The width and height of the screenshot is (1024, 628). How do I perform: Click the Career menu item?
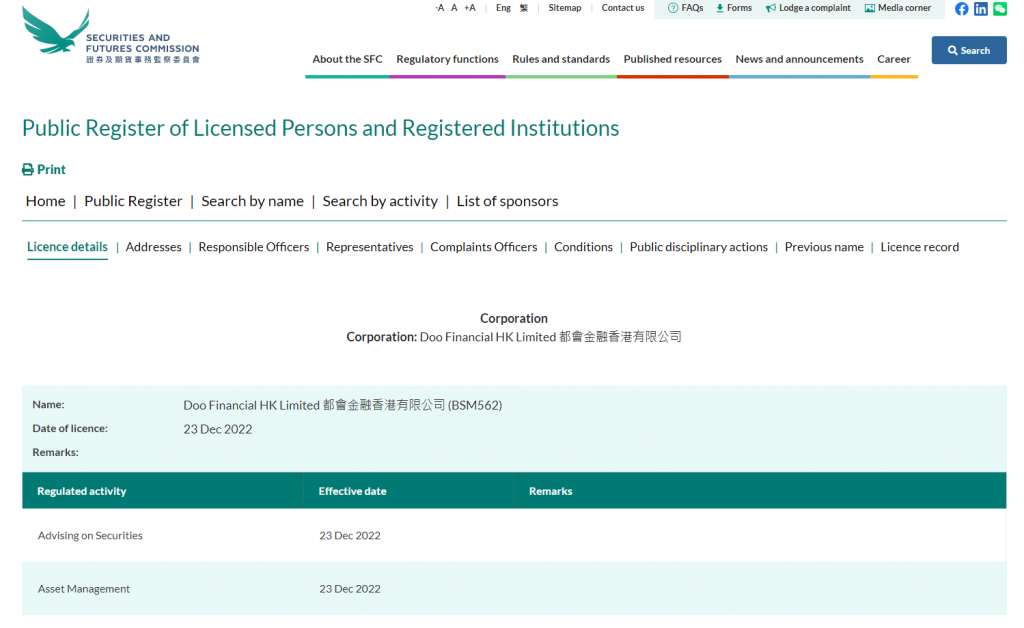[893, 59]
